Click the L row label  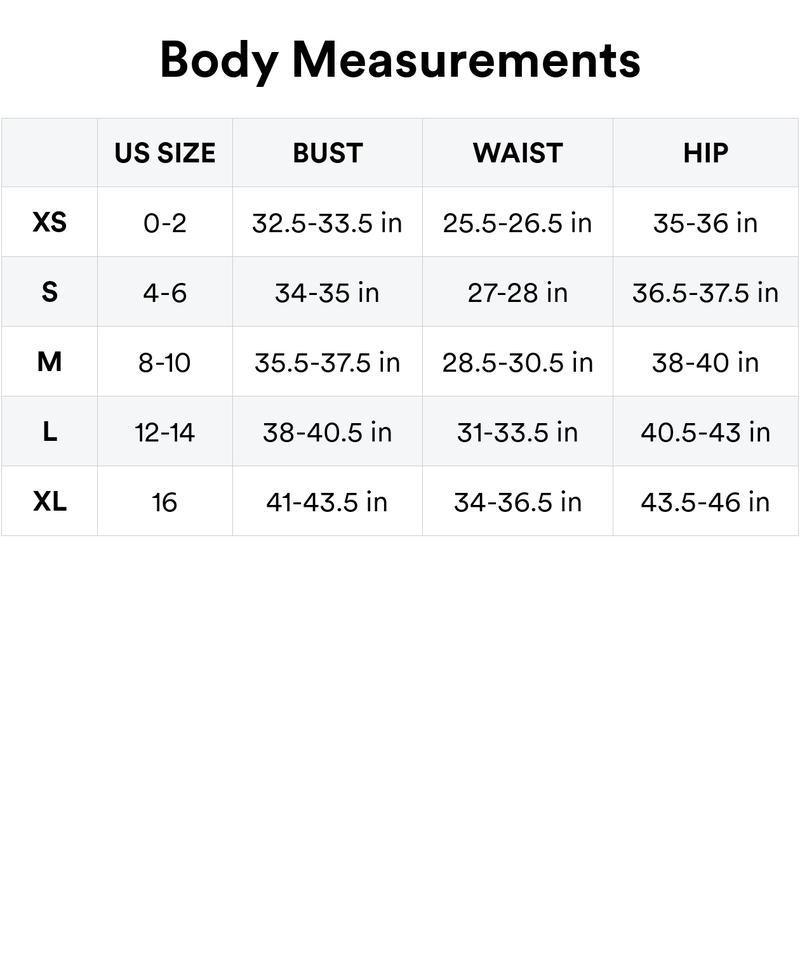click(x=49, y=432)
